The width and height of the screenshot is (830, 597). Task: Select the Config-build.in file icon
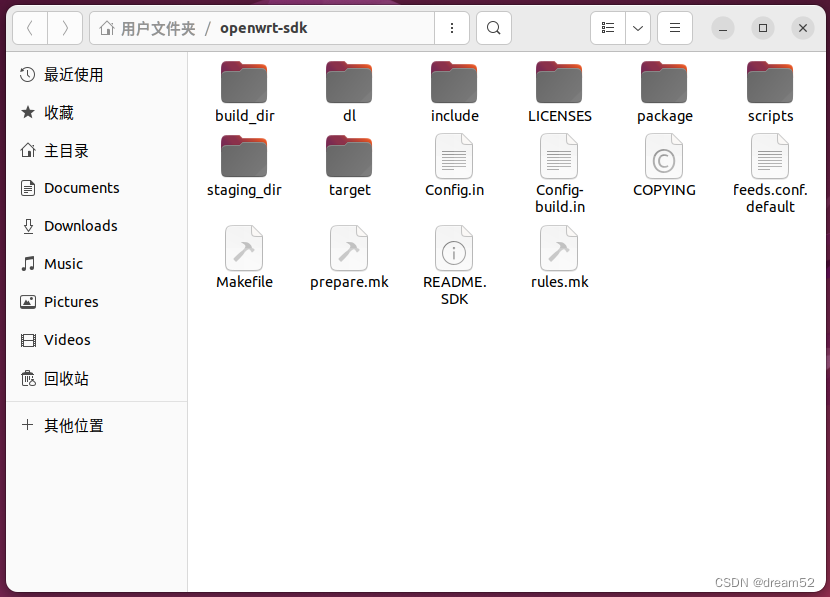[x=559, y=156]
